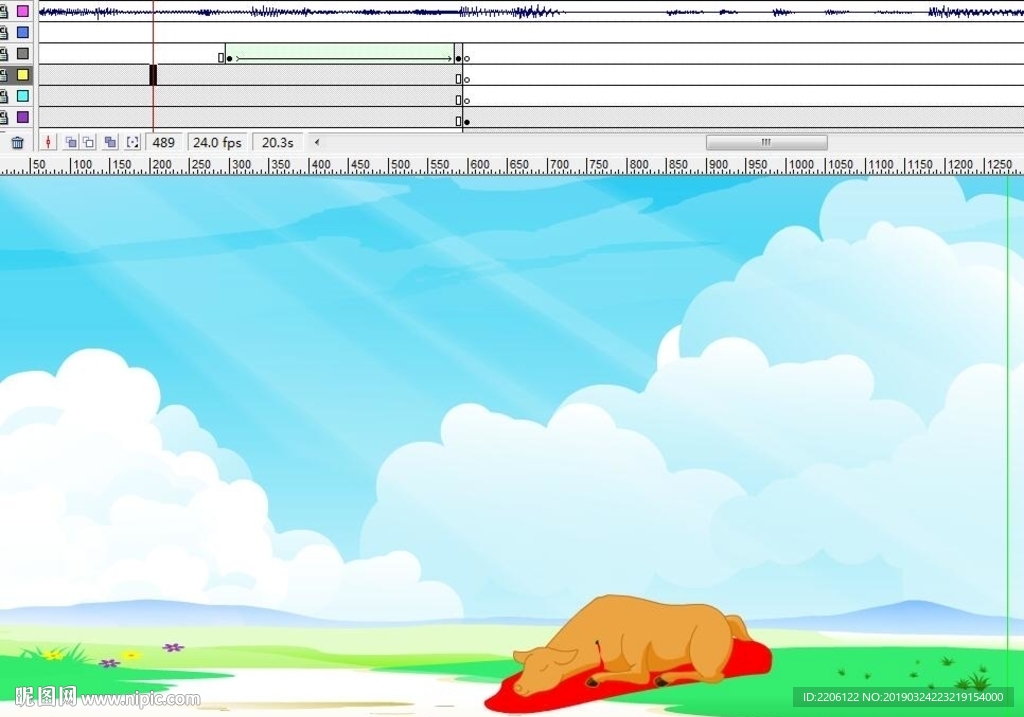Viewport: 1024px width, 717px height.
Task: Select the tween end keyframe on gray layer
Action: click(x=458, y=58)
